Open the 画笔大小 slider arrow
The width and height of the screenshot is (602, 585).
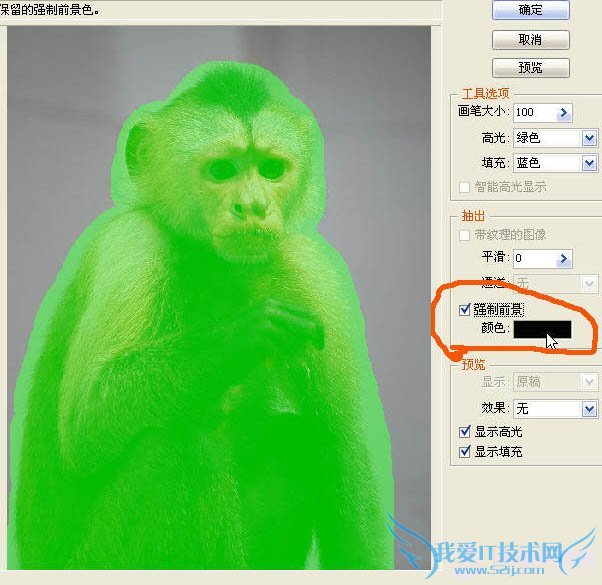[x=564, y=112]
